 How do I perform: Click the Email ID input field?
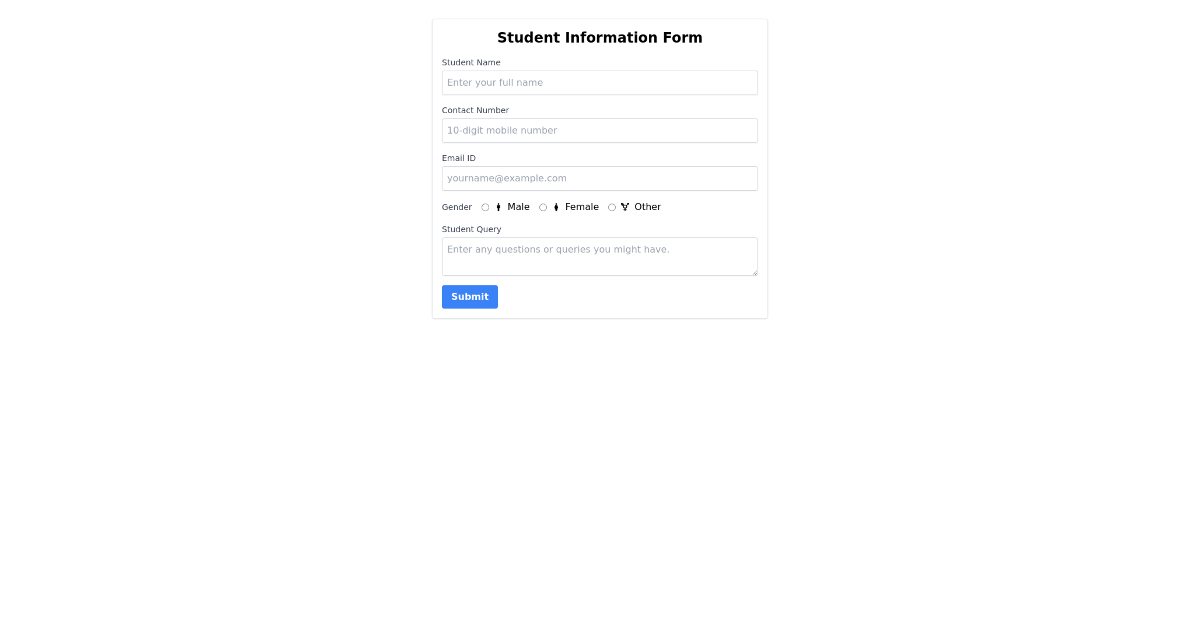pos(599,178)
